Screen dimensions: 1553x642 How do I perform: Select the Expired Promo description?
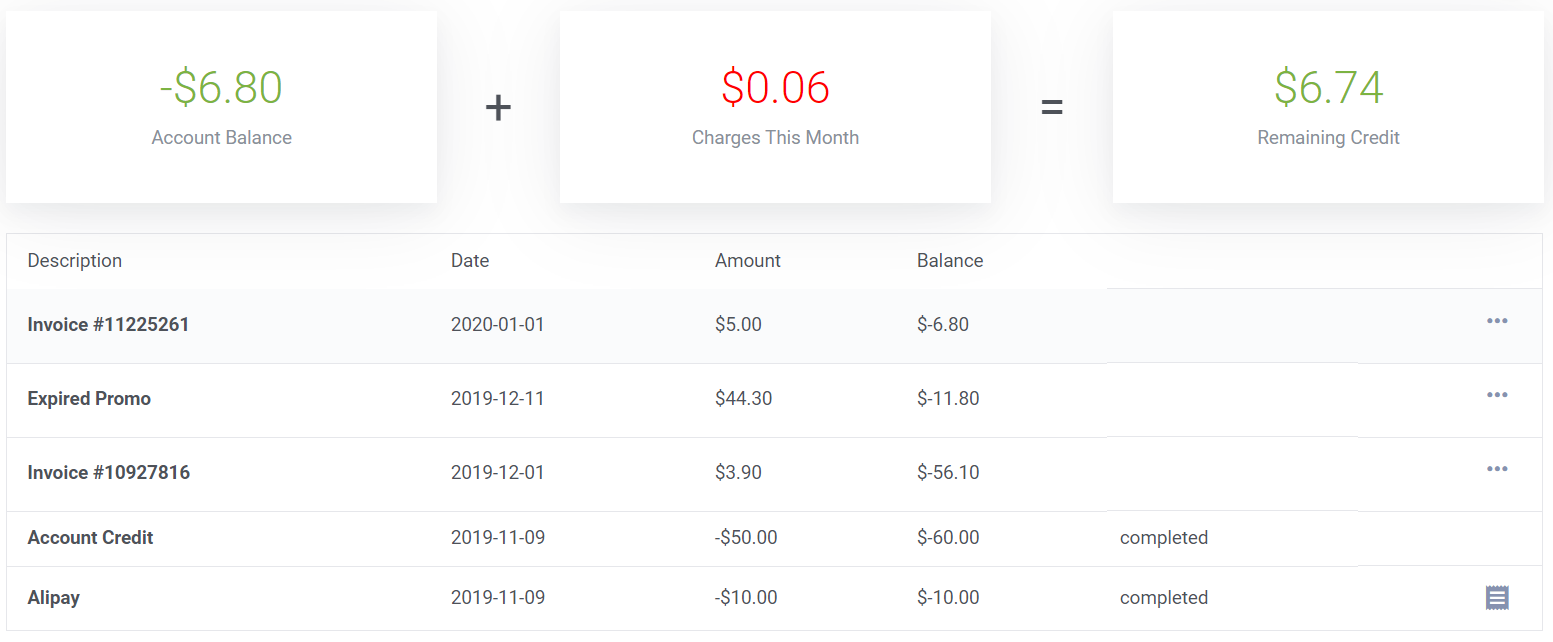tap(89, 399)
